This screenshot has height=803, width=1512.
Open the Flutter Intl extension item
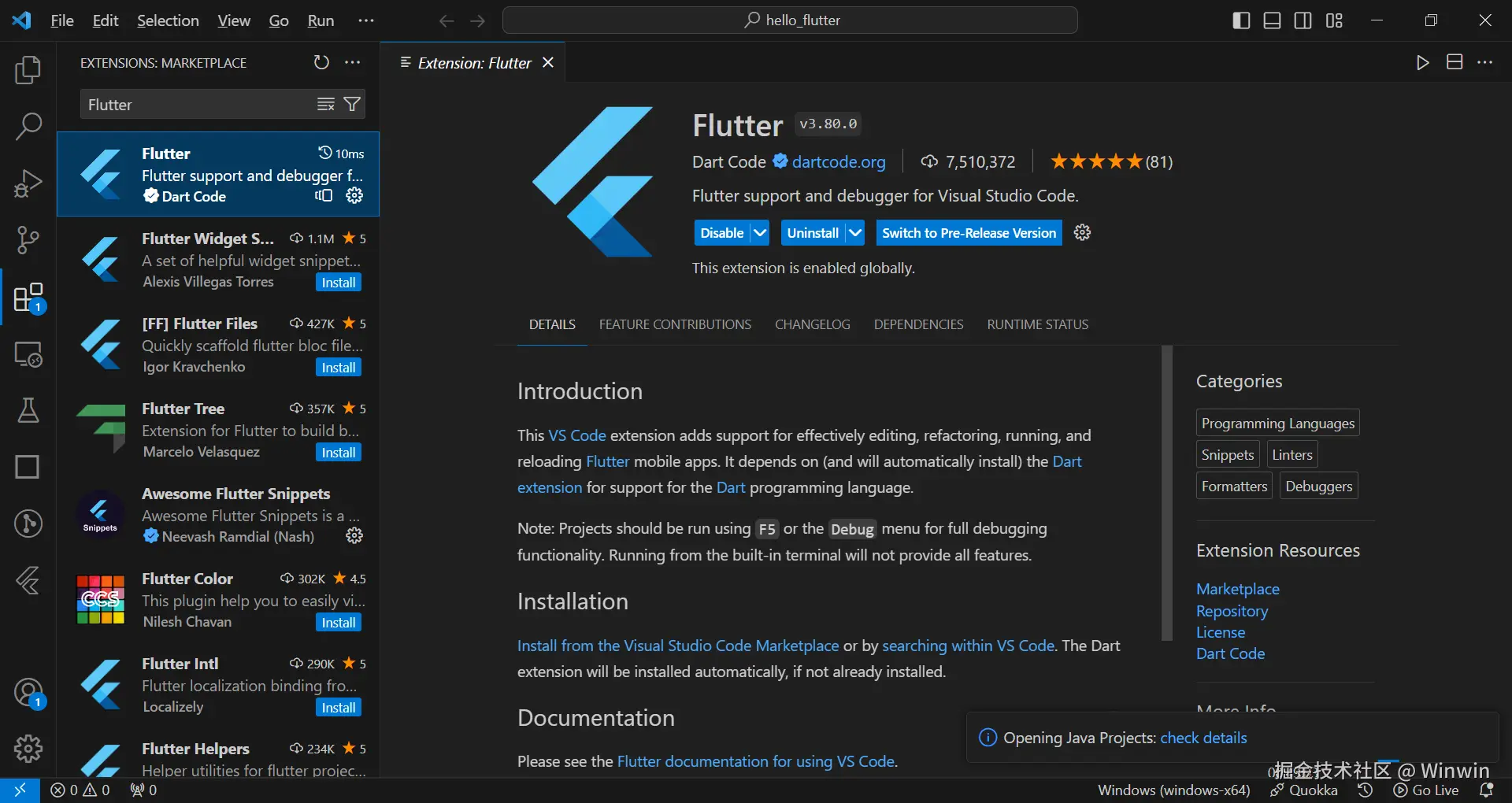[x=218, y=685]
